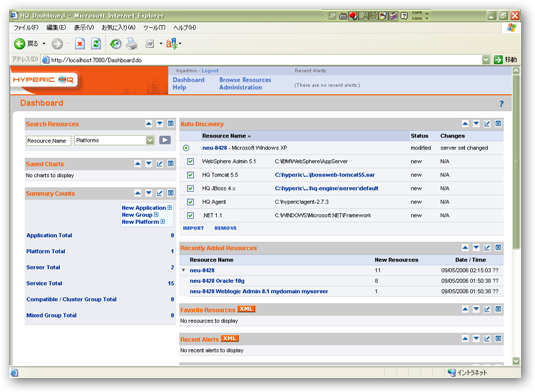Click the Browse Resources navigation link

click(x=245, y=80)
